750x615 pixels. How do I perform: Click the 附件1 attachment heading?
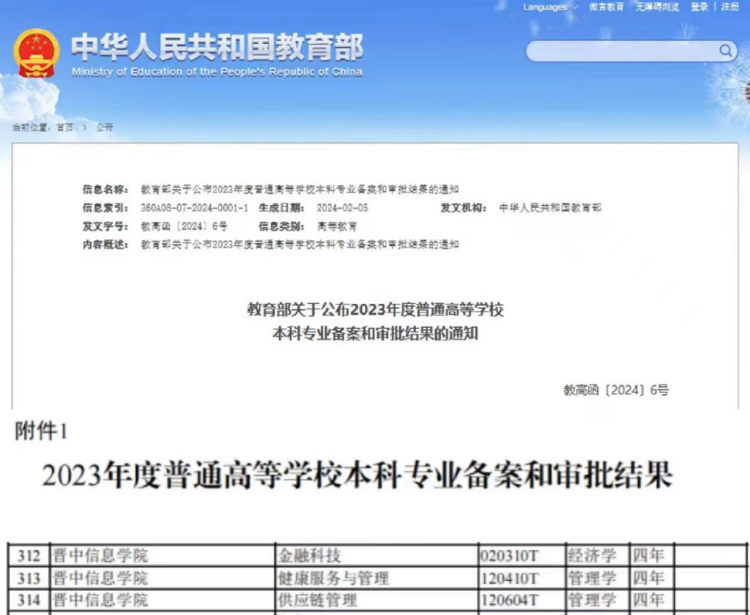click(40, 432)
